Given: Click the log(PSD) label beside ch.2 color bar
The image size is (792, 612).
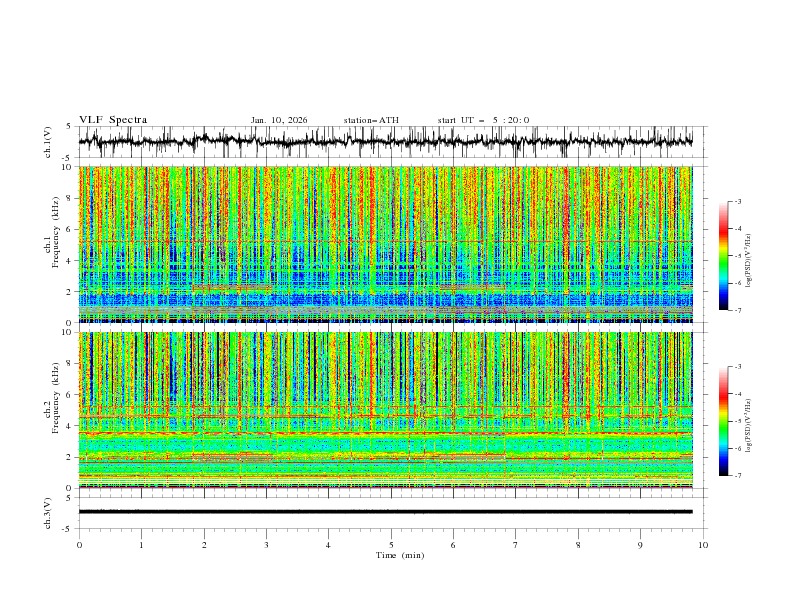Looking at the screenshot, I should click(749, 426).
